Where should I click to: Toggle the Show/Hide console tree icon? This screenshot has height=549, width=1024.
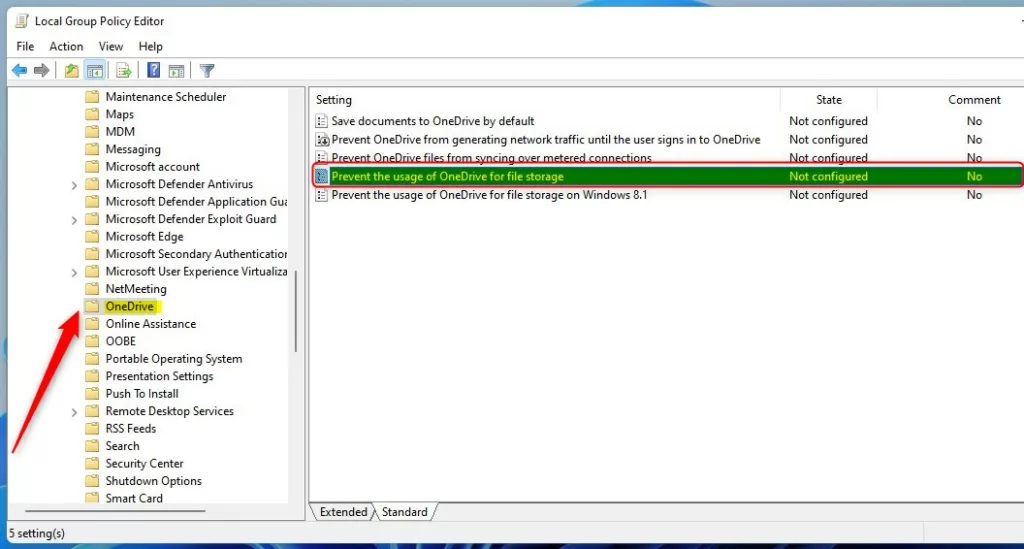(95, 71)
